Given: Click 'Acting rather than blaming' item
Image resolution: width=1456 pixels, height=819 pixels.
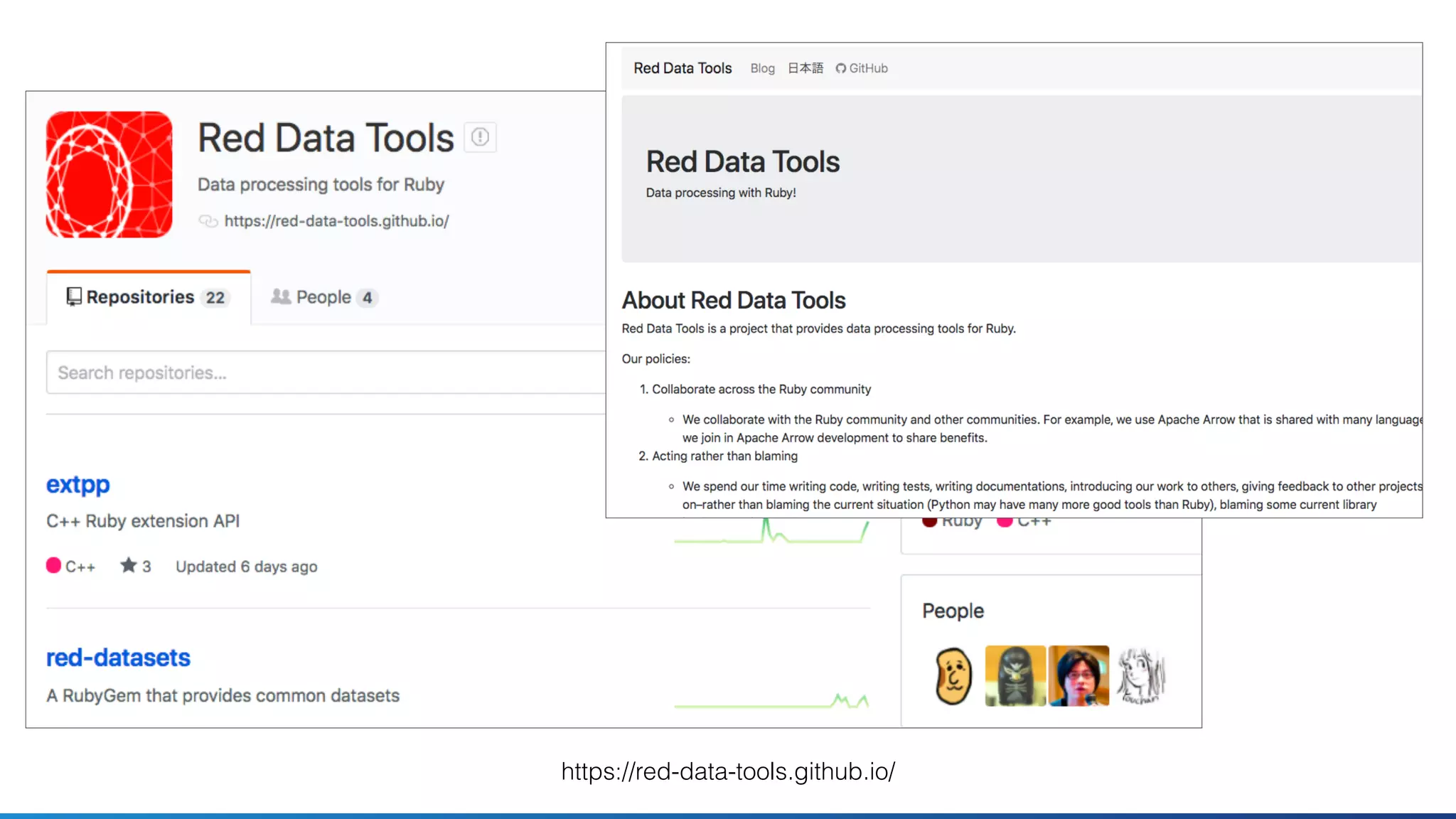Looking at the screenshot, I should pyautogui.click(x=724, y=456).
